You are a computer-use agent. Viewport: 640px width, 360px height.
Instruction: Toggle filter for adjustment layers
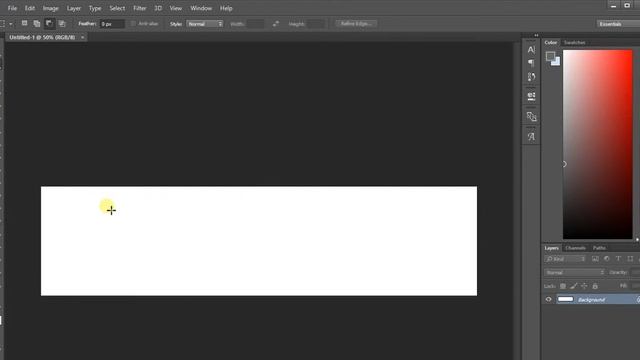click(x=607, y=259)
